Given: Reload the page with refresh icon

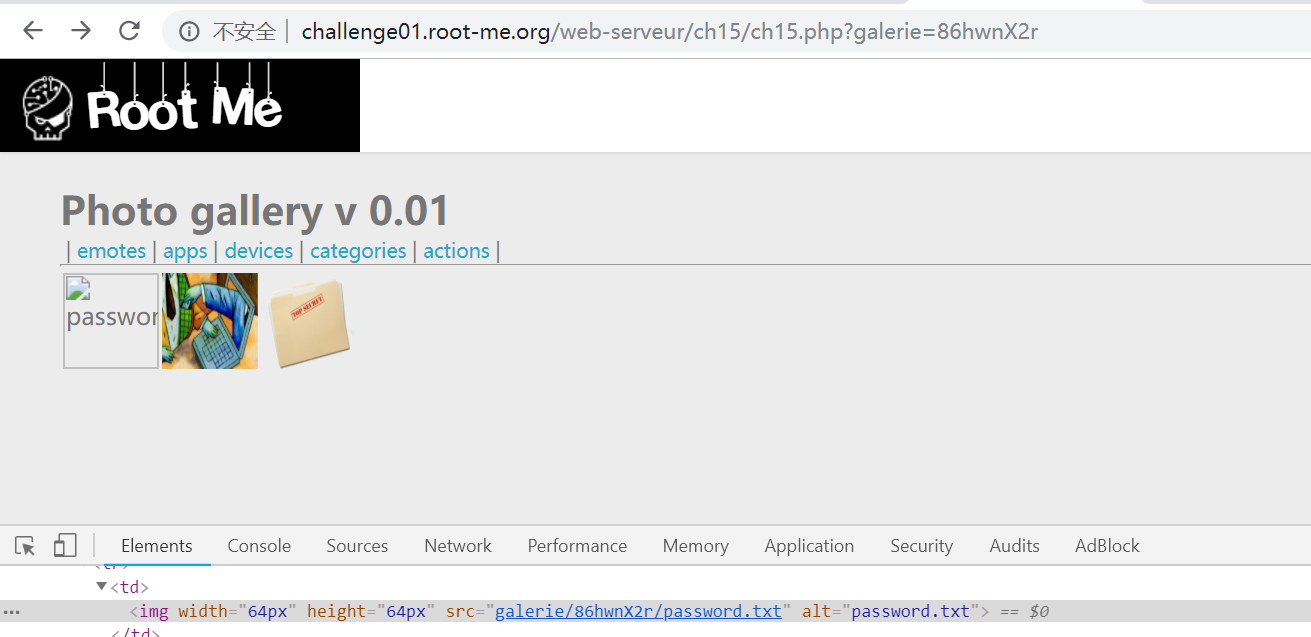Looking at the screenshot, I should click(129, 31).
